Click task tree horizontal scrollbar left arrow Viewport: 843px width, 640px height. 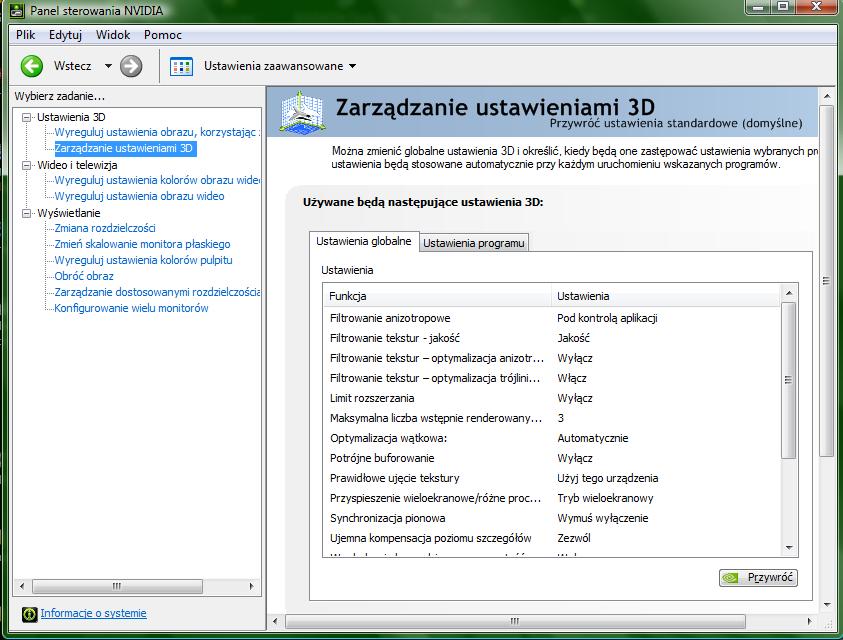pyautogui.click(x=22, y=586)
